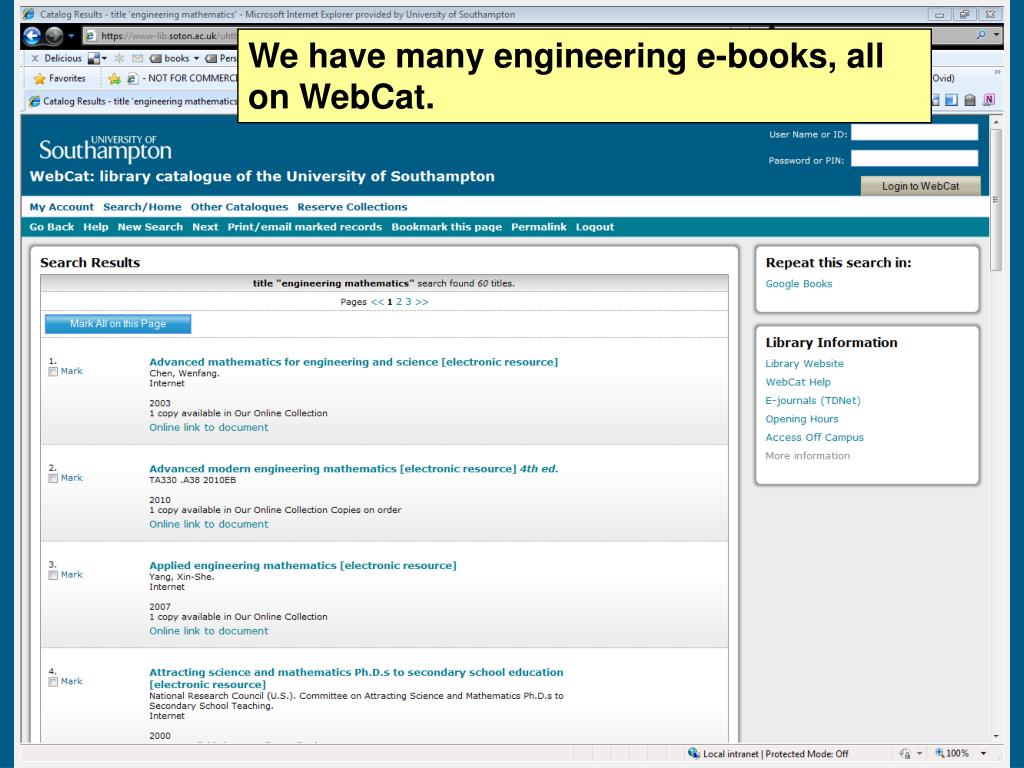Click the << previous pages link
The height and width of the screenshot is (768, 1024).
click(x=377, y=302)
